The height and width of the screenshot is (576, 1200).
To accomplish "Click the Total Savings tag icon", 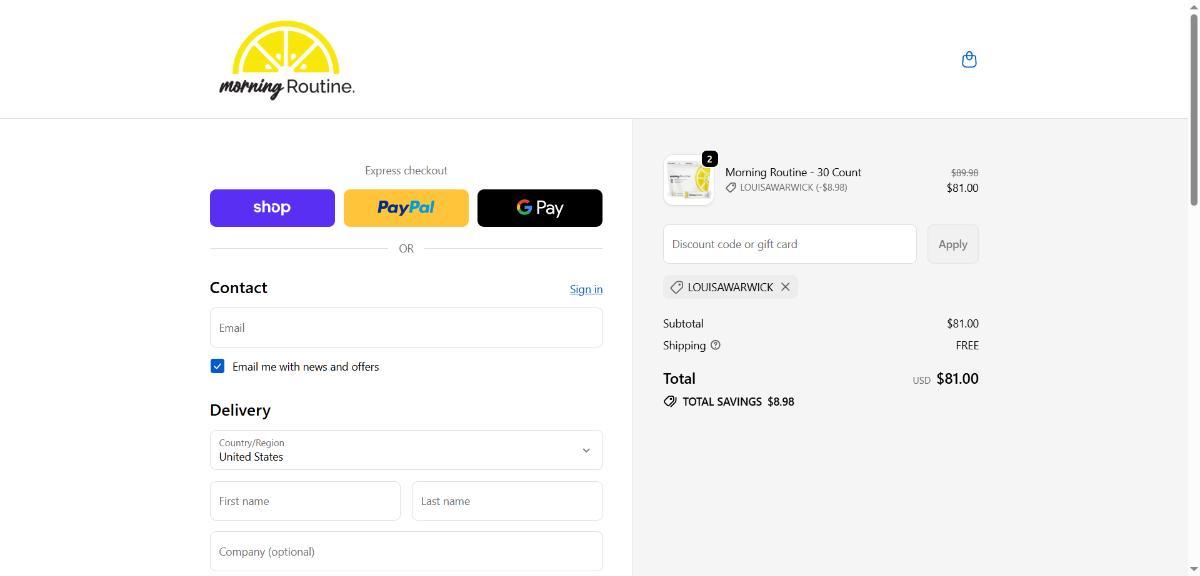I will pos(670,401).
